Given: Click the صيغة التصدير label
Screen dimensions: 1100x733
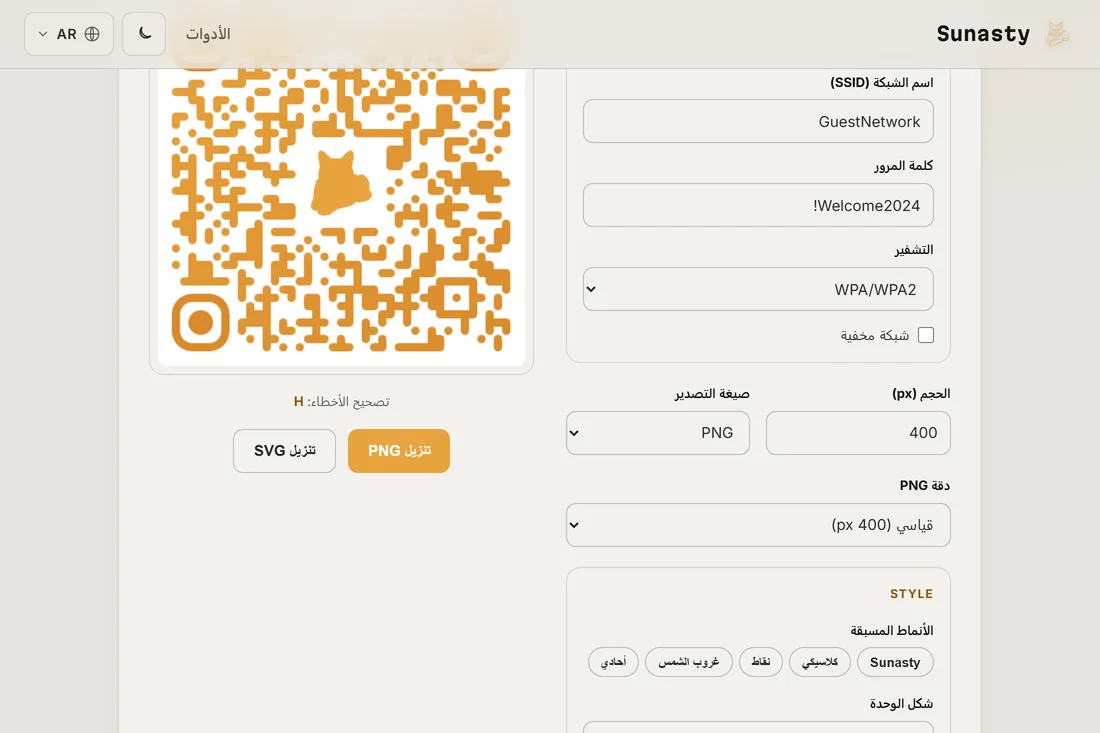Looking at the screenshot, I should click(712, 394).
